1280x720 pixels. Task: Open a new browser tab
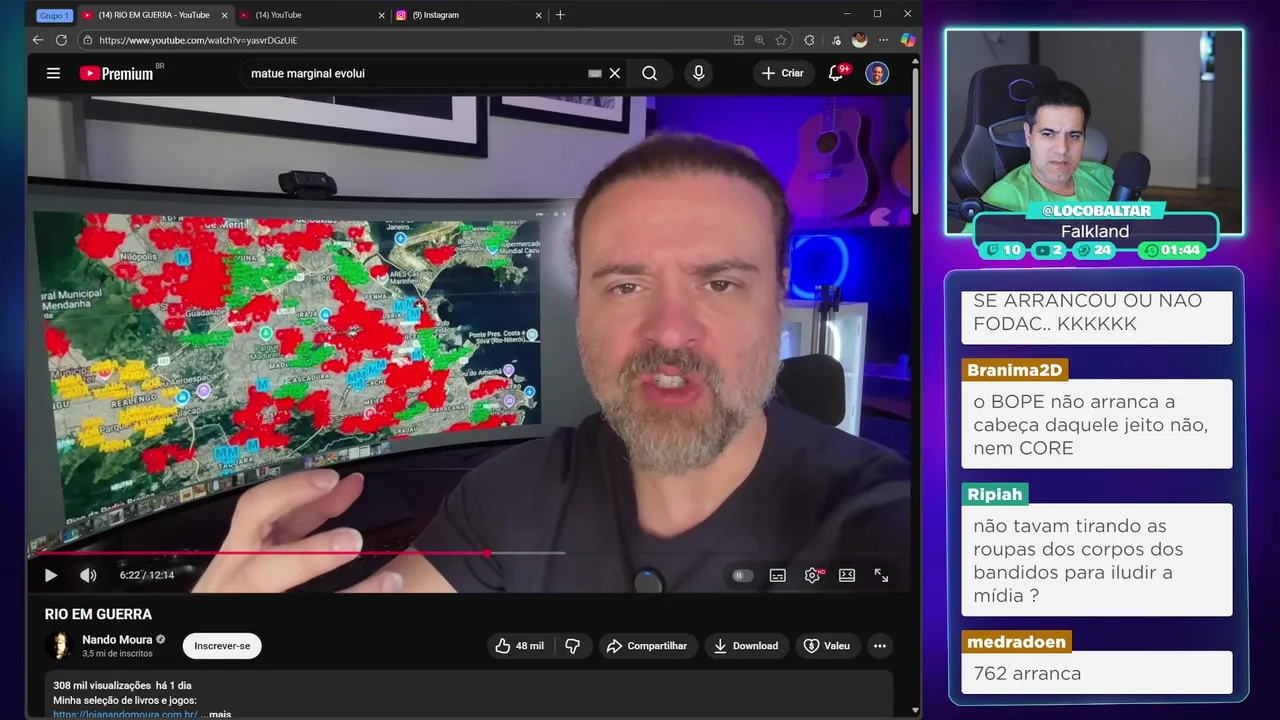coord(560,15)
